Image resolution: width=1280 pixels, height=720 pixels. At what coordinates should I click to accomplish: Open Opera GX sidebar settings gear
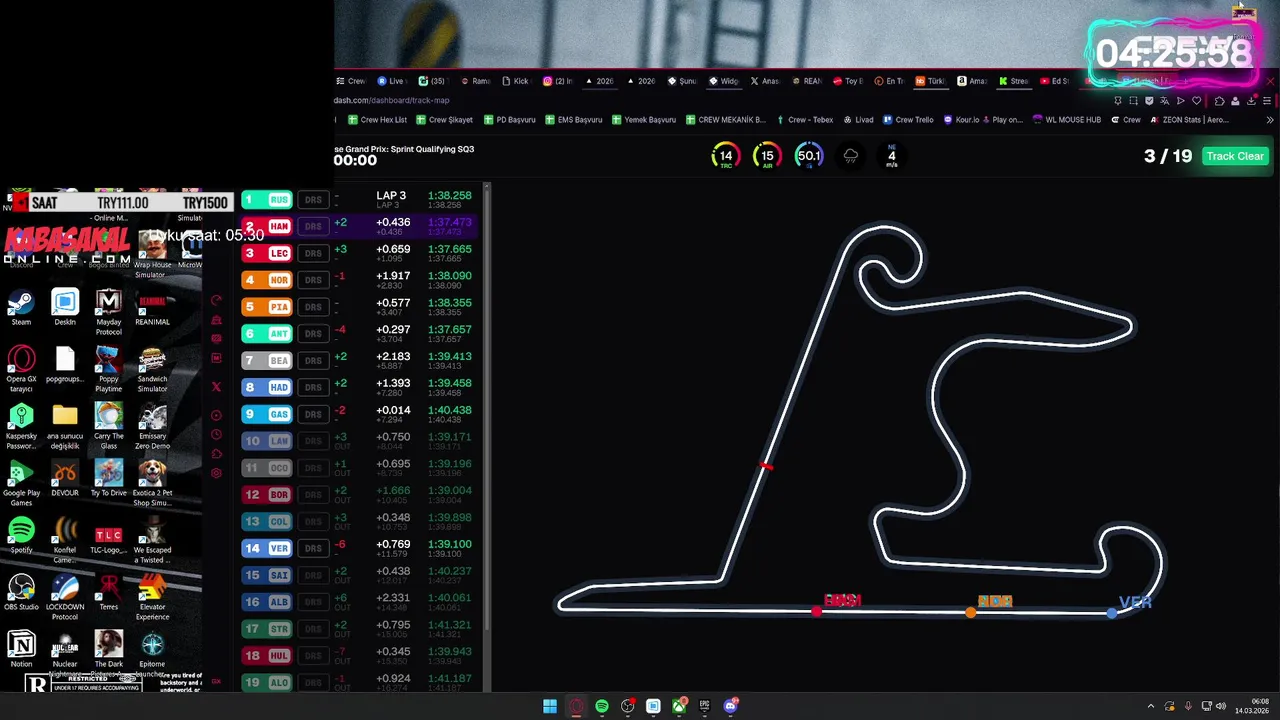tap(216, 474)
